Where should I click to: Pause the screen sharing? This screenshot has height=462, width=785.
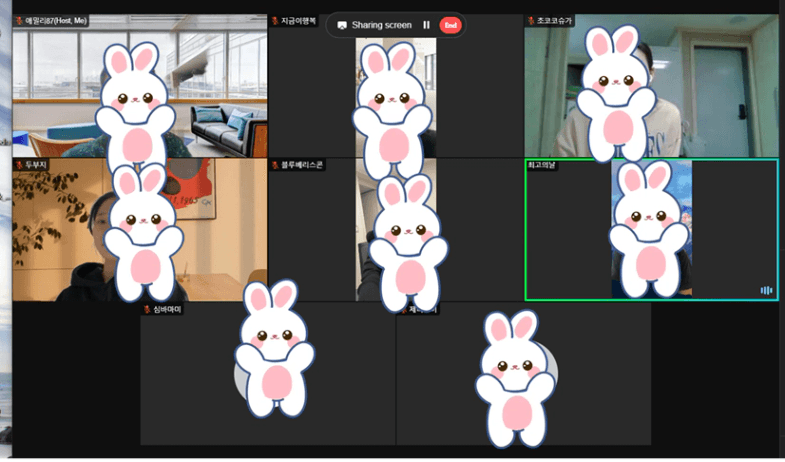pyautogui.click(x=426, y=25)
